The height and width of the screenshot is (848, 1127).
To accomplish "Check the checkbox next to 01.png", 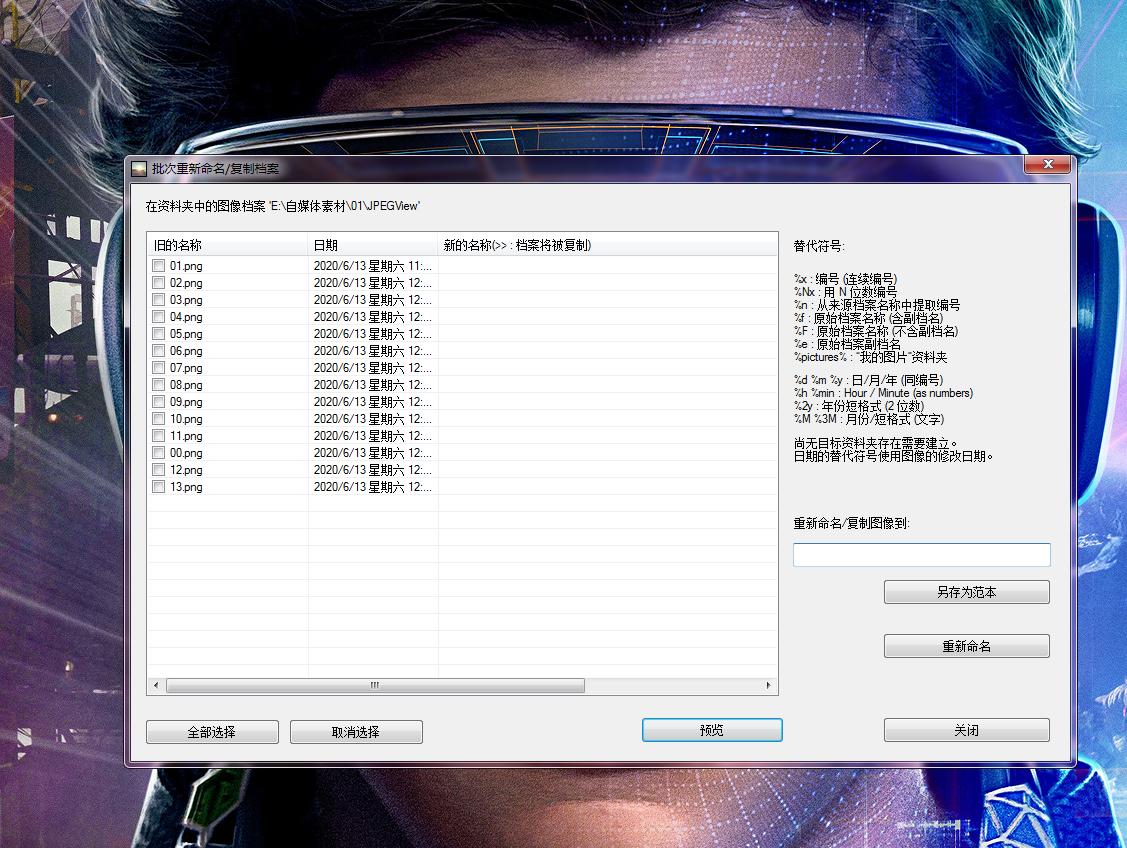I will pyautogui.click(x=157, y=265).
